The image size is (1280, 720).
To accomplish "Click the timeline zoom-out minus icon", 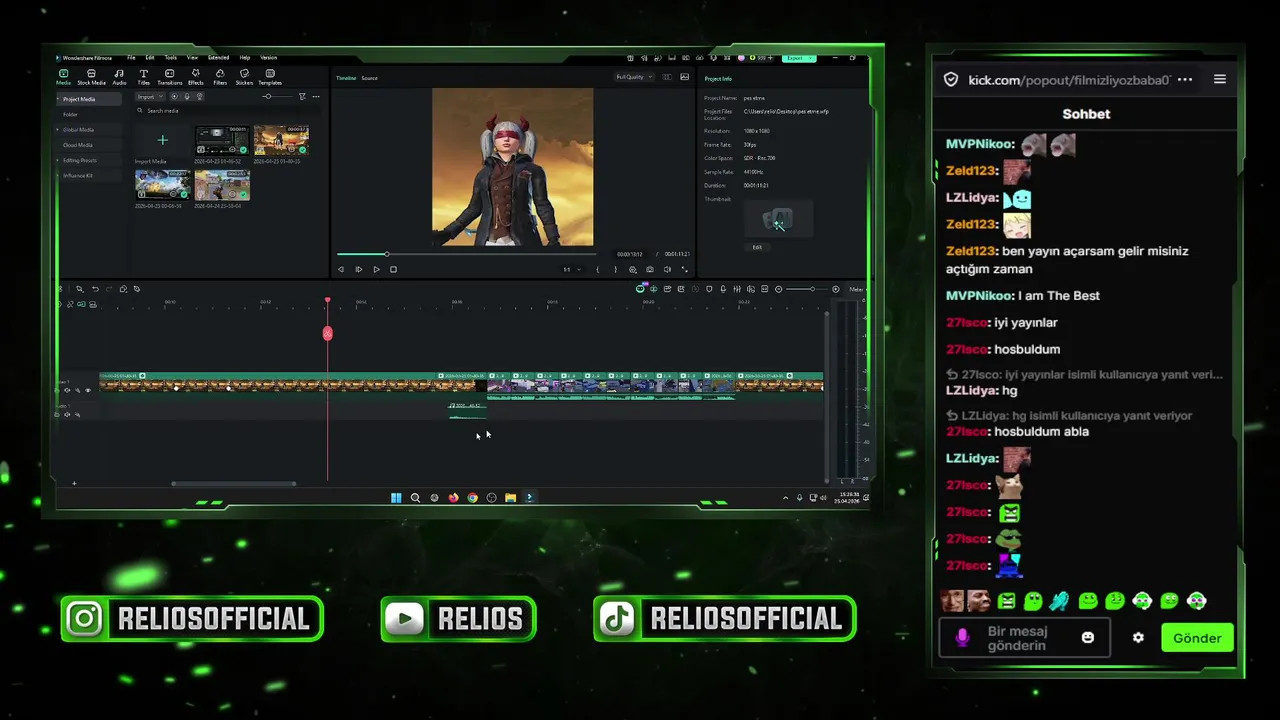I will 779,289.
